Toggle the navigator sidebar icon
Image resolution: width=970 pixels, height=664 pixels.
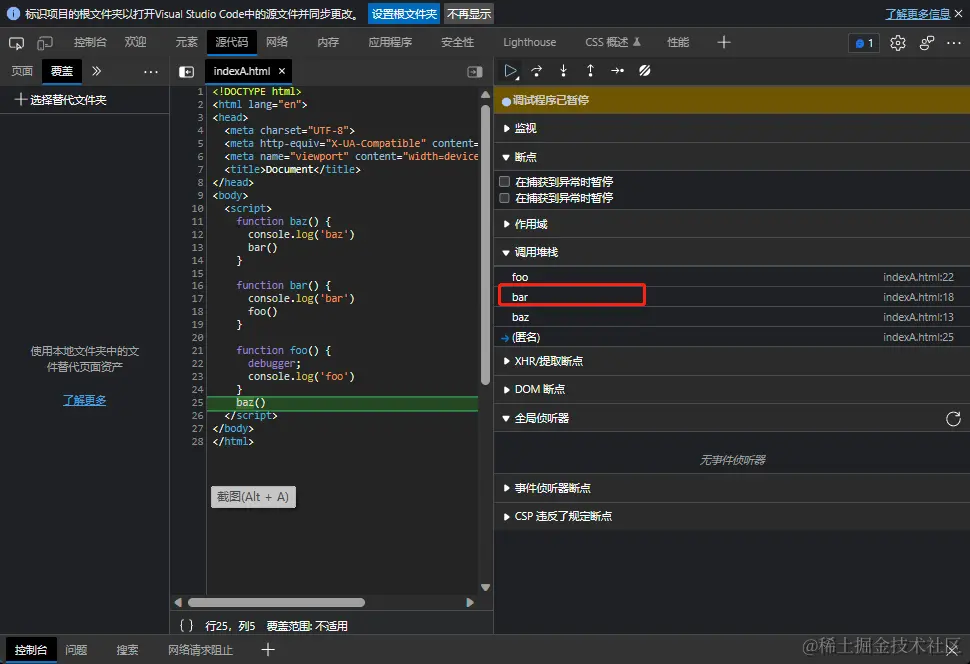(186, 72)
